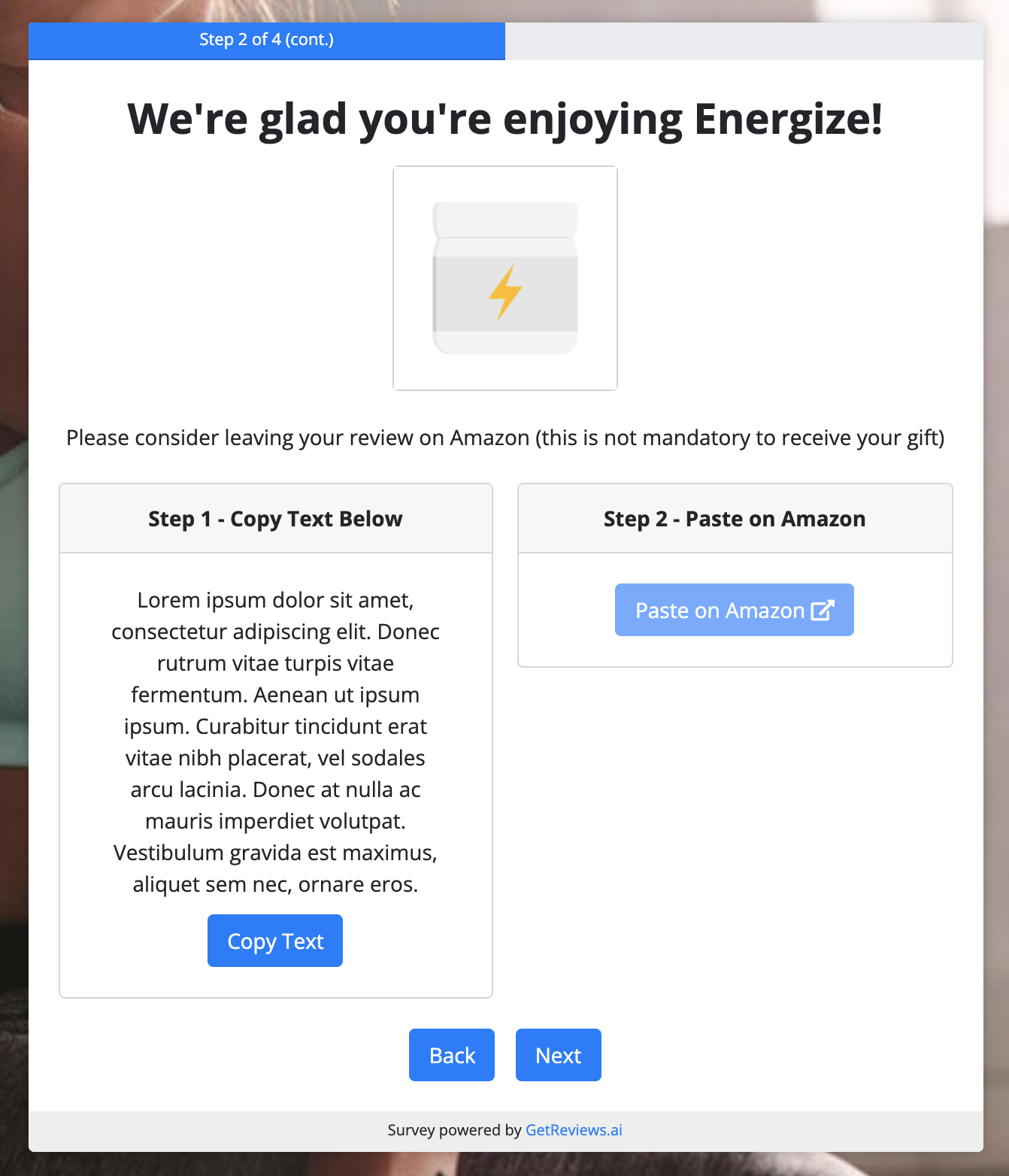Click the Step 1 - Copy Text Below header
1009x1176 pixels.
[274, 518]
